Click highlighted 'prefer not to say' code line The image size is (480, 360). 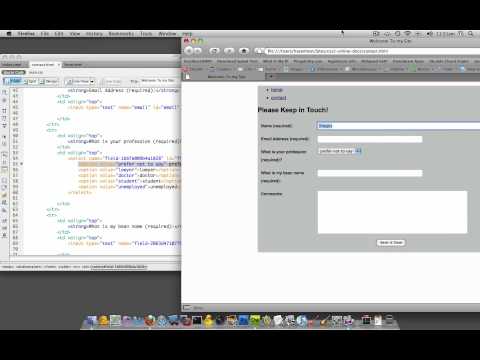(129, 164)
